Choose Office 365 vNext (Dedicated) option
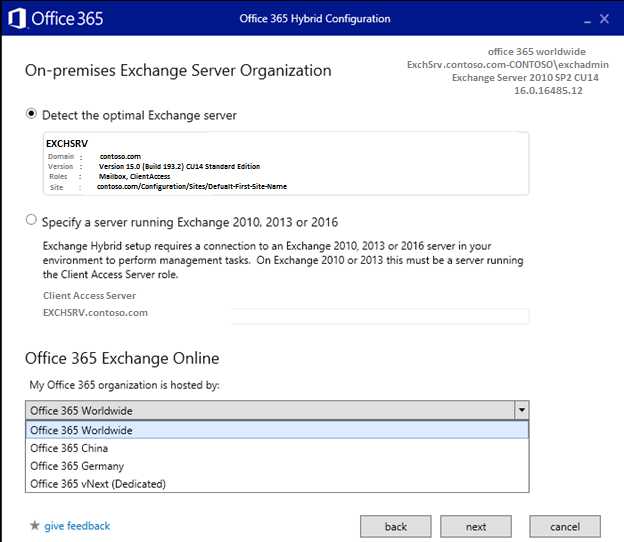 pyautogui.click(x=277, y=484)
